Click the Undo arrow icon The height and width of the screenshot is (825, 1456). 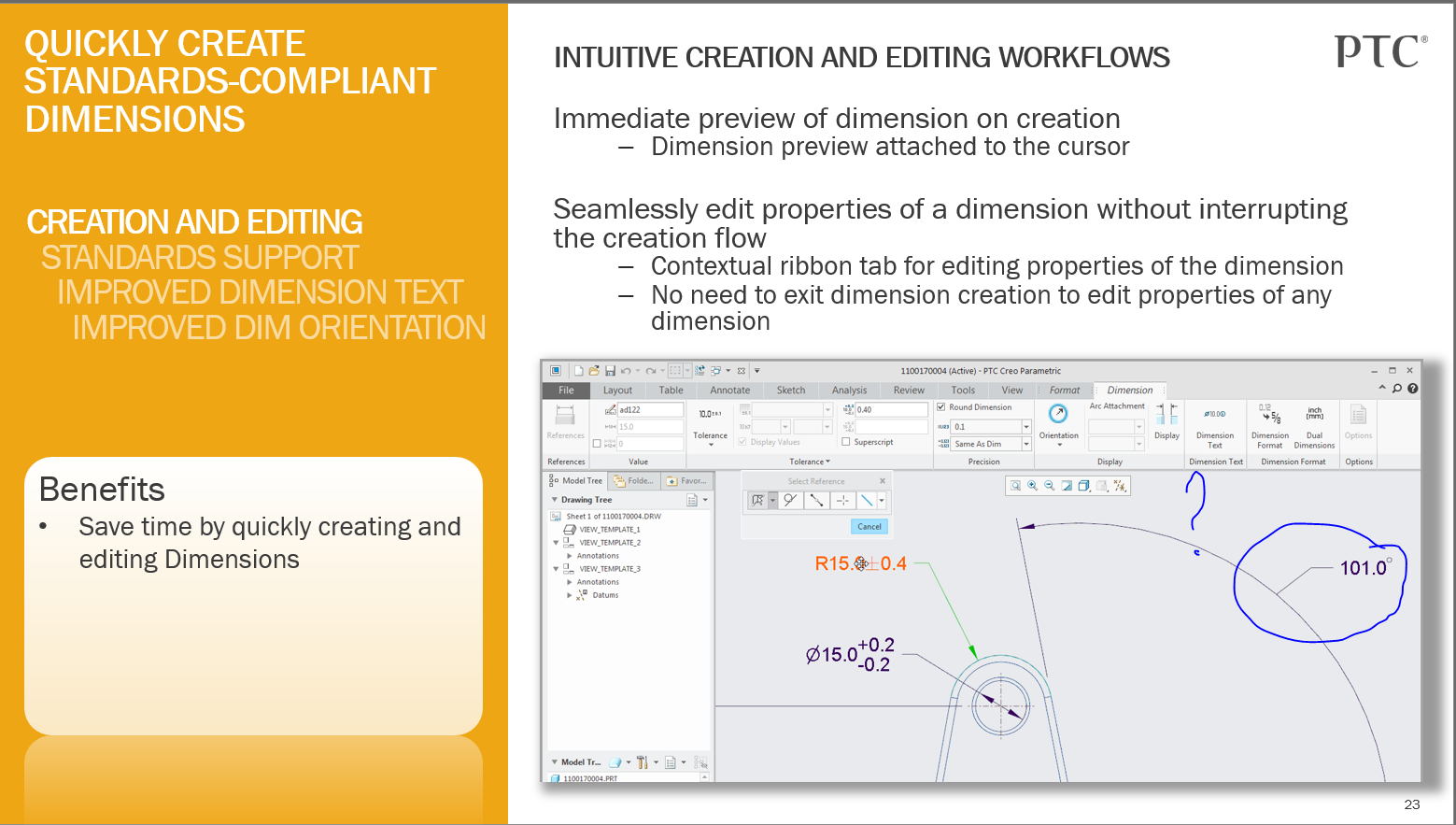626,371
